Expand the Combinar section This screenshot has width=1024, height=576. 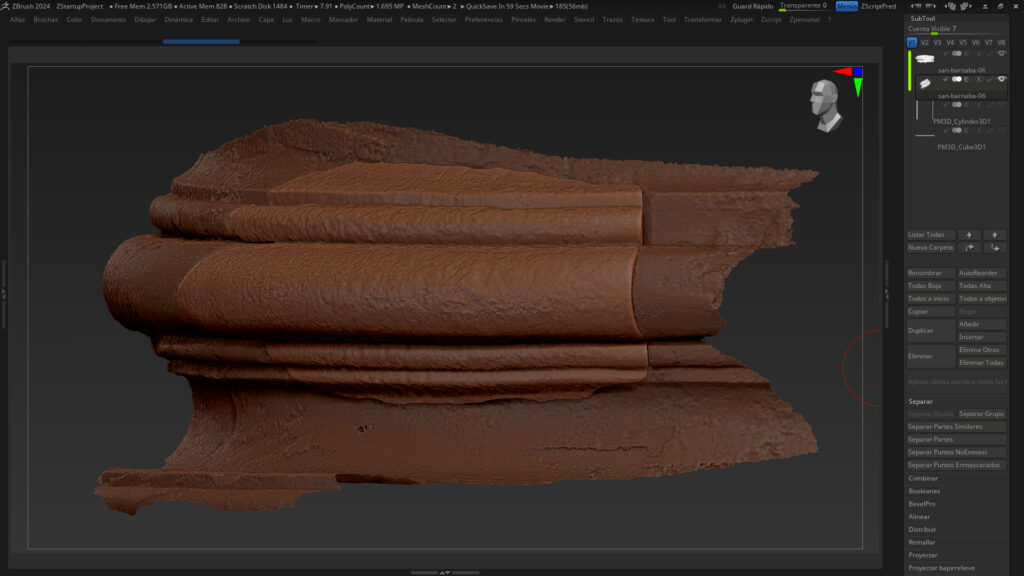[x=923, y=478]
